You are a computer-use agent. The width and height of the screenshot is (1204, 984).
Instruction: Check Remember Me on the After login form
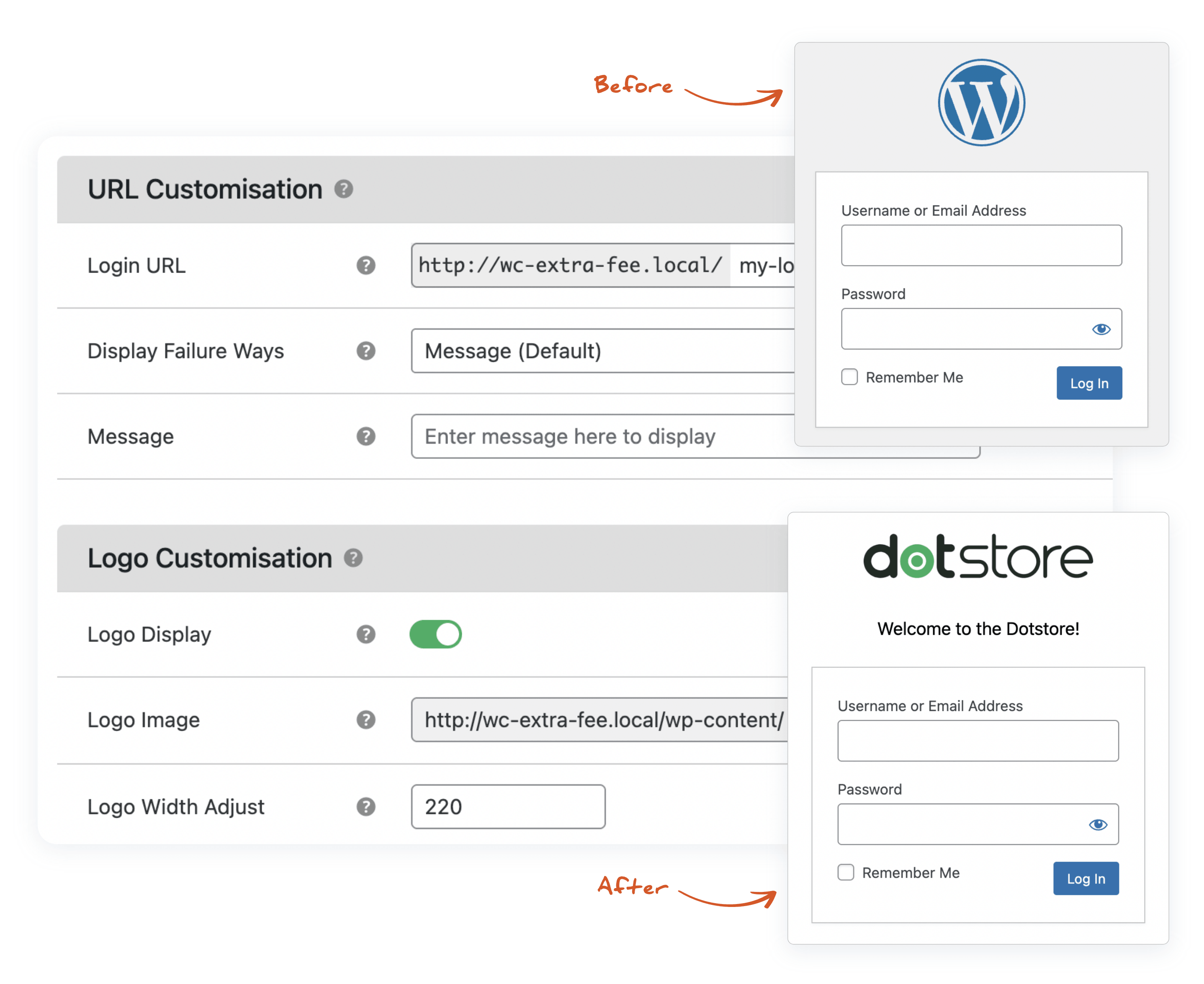tap(846, 872)
